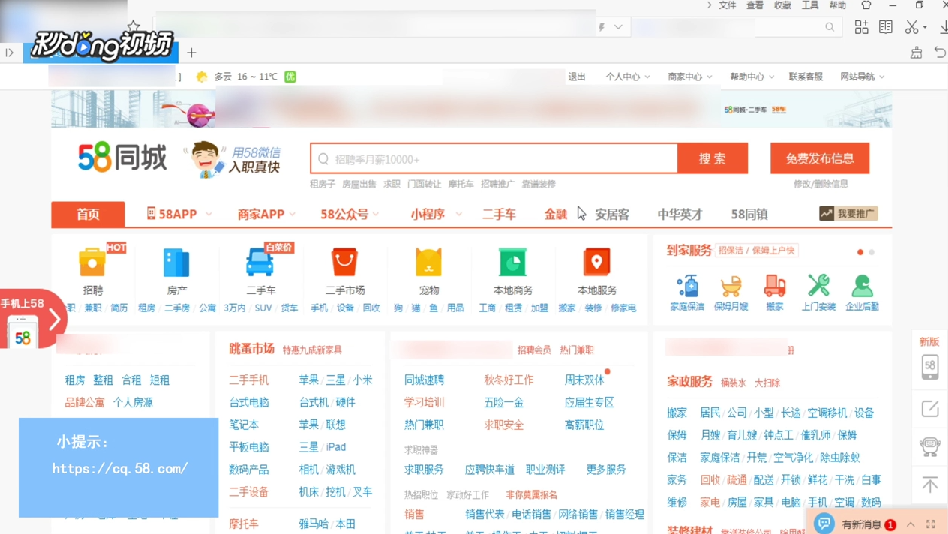Expand the 商家中心 menu

pos(690,77)
